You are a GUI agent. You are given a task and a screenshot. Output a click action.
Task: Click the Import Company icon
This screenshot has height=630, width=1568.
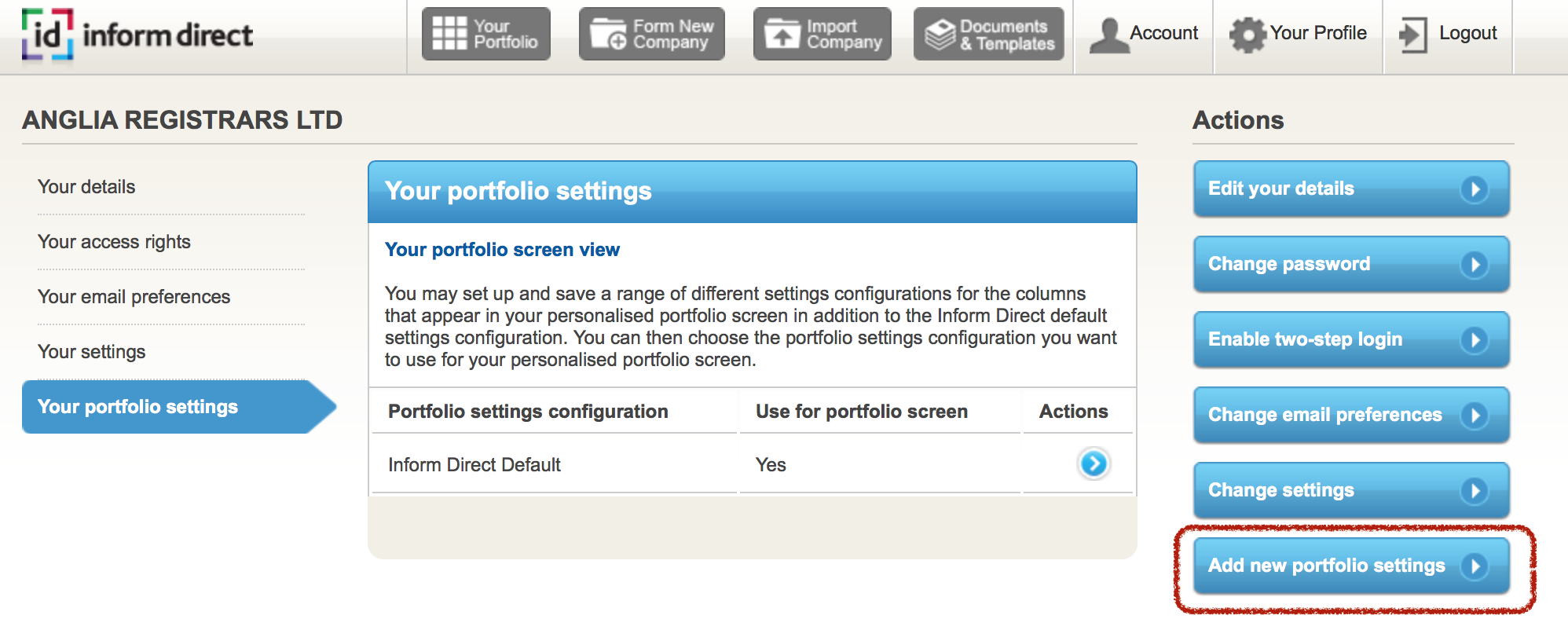tap(822, 33)
